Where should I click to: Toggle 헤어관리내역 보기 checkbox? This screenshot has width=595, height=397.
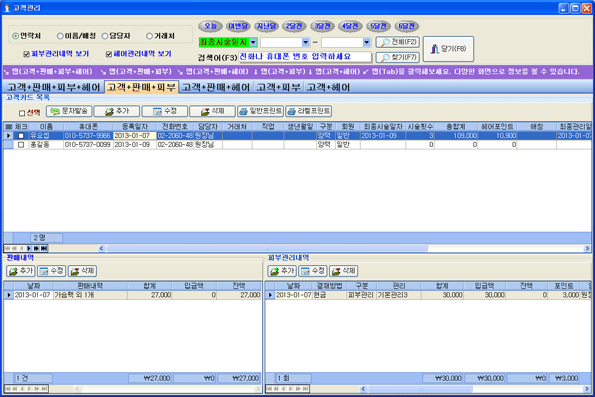109,54
